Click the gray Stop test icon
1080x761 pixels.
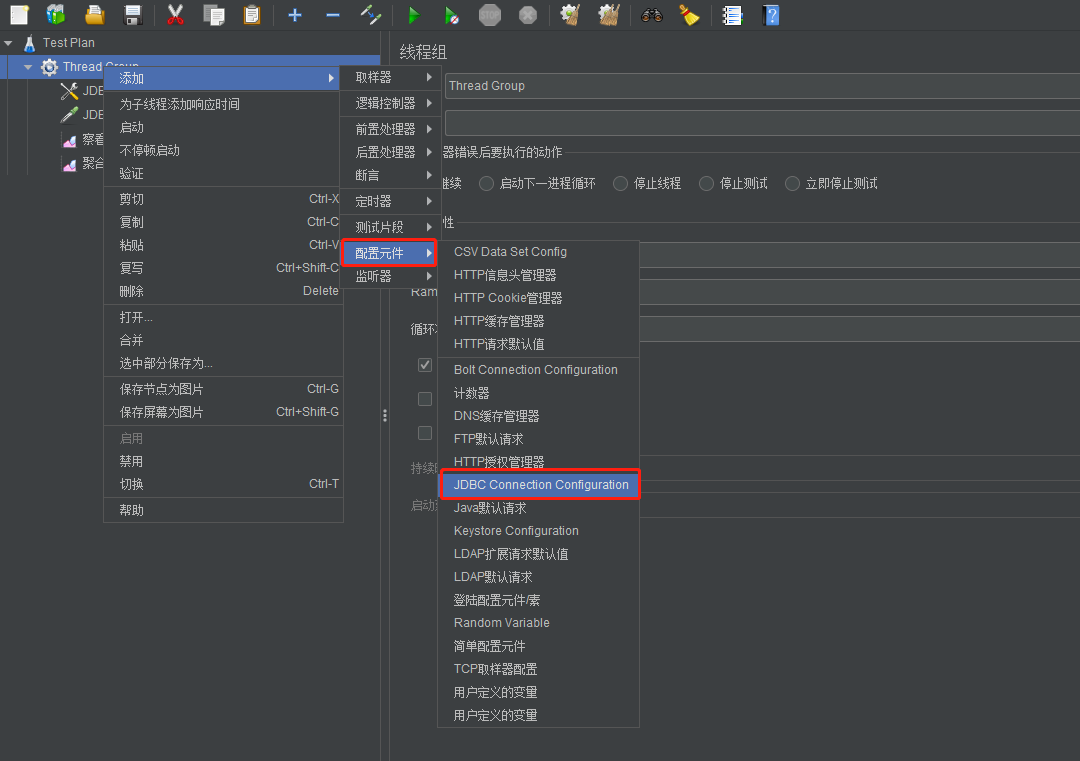(x=488, y=15)
